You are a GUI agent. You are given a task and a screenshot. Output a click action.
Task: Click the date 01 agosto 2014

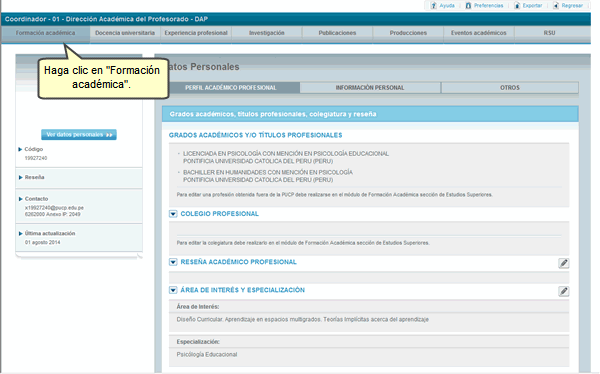click(42, 242)
